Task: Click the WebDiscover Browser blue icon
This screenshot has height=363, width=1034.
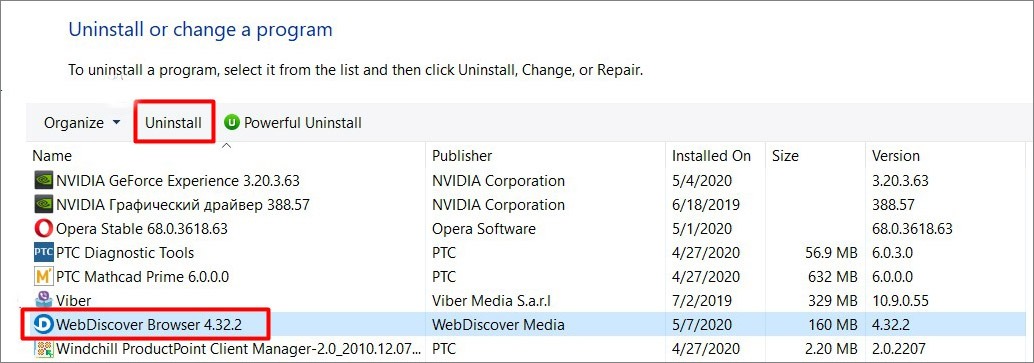Action: point(44,324)
